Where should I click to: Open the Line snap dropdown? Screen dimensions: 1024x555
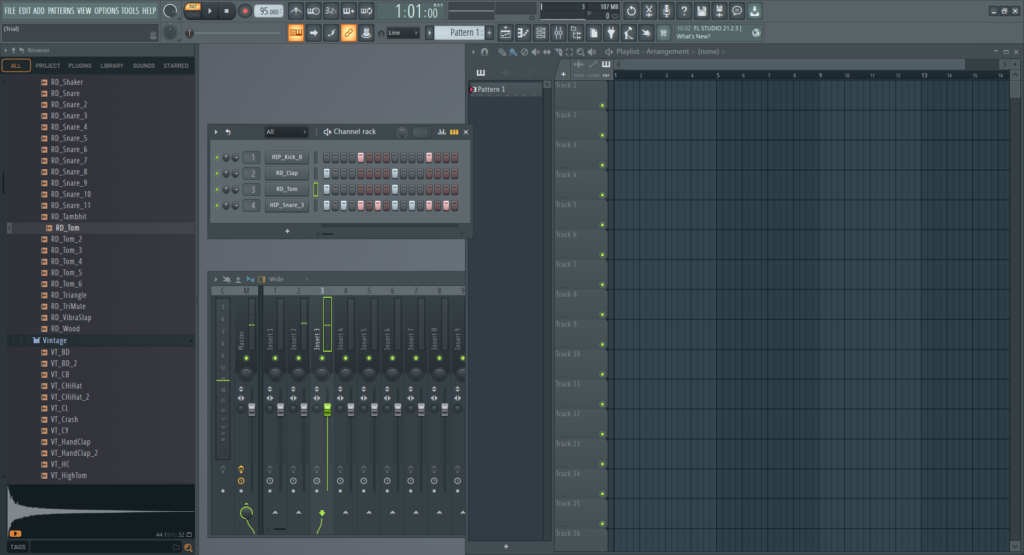point(403,33)
